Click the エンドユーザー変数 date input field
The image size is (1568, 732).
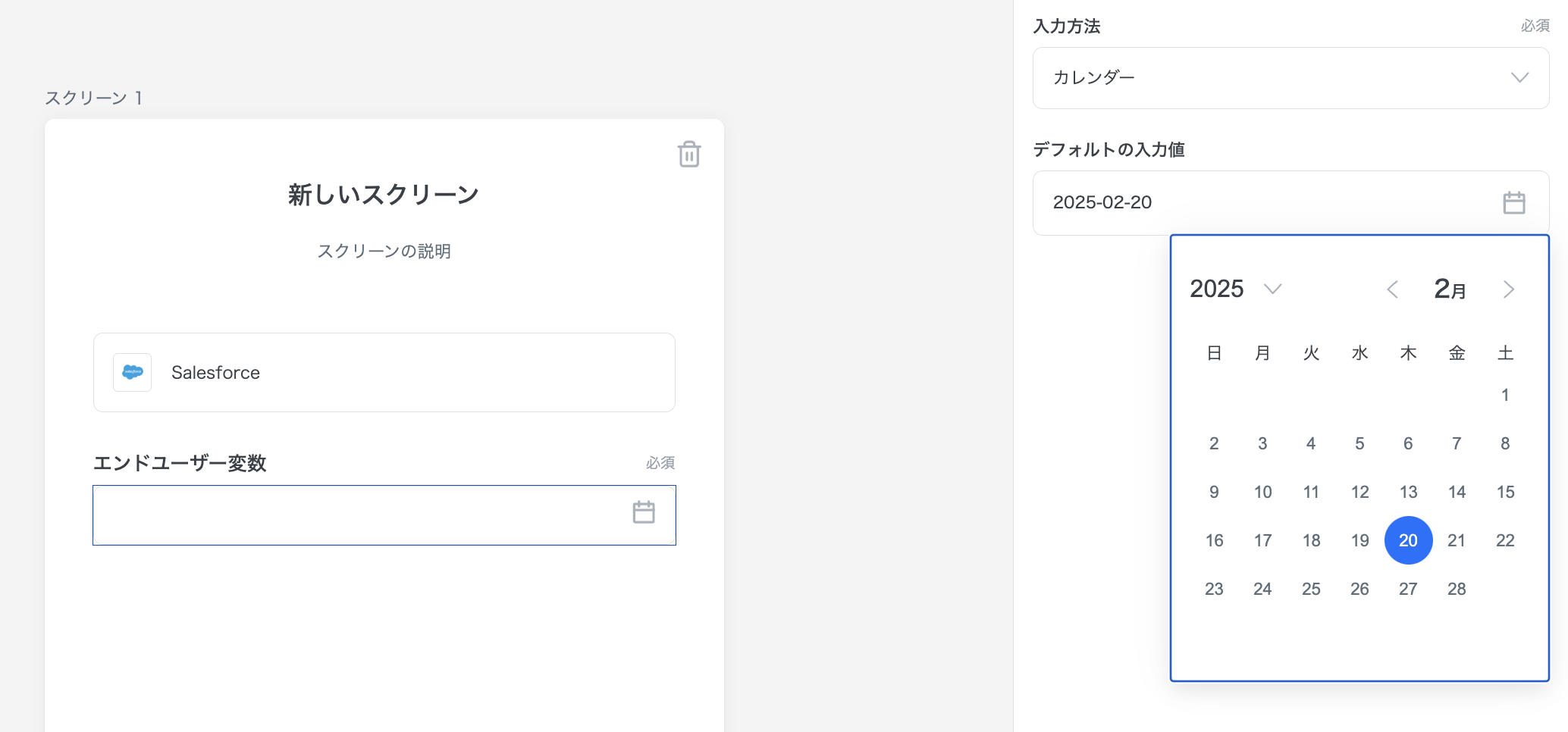pyautogui.click(x=356, y=515)
